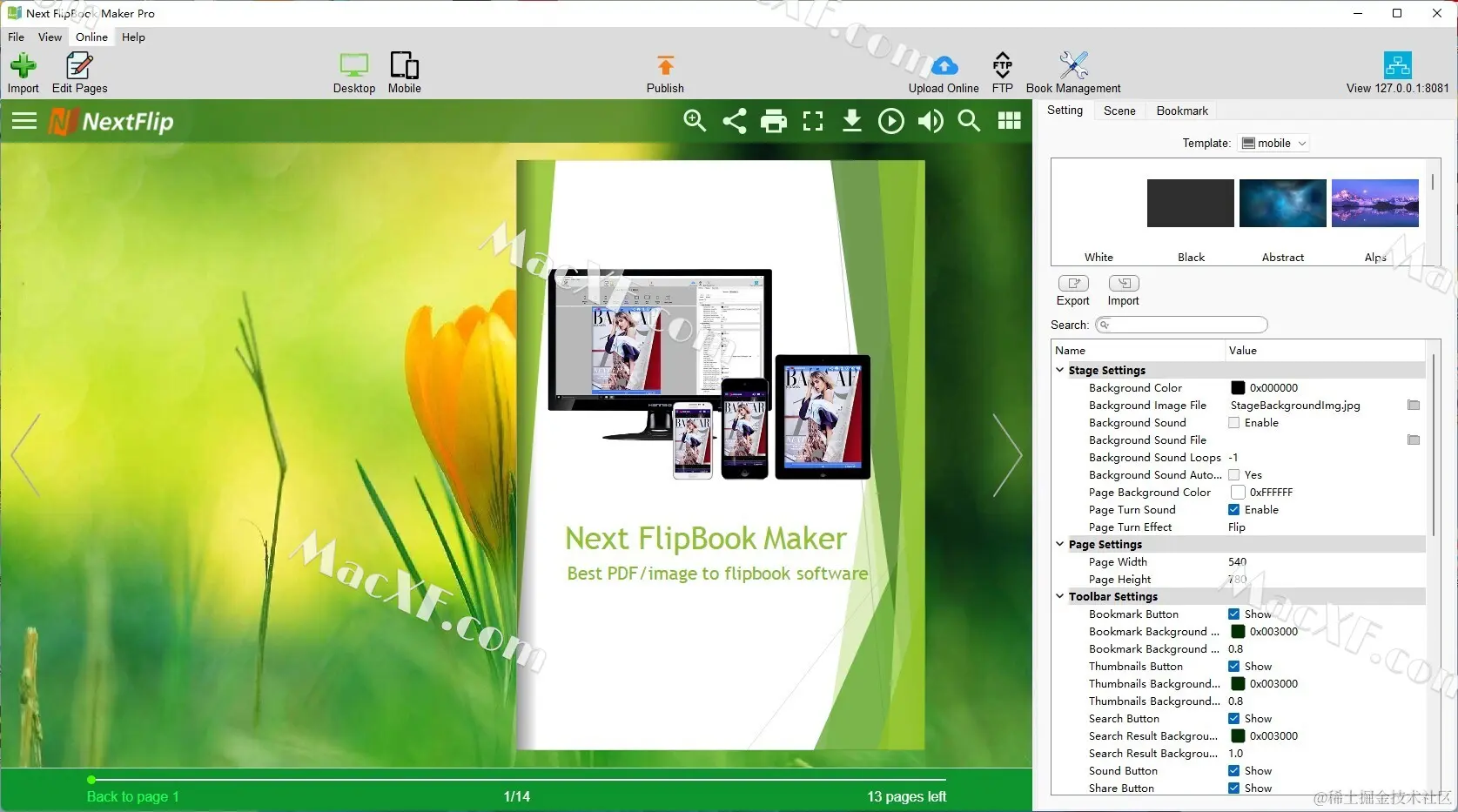The height and width of the screenshot is (812, 1458).
Task: Open the File menu
Action: [x=17, y=37]
